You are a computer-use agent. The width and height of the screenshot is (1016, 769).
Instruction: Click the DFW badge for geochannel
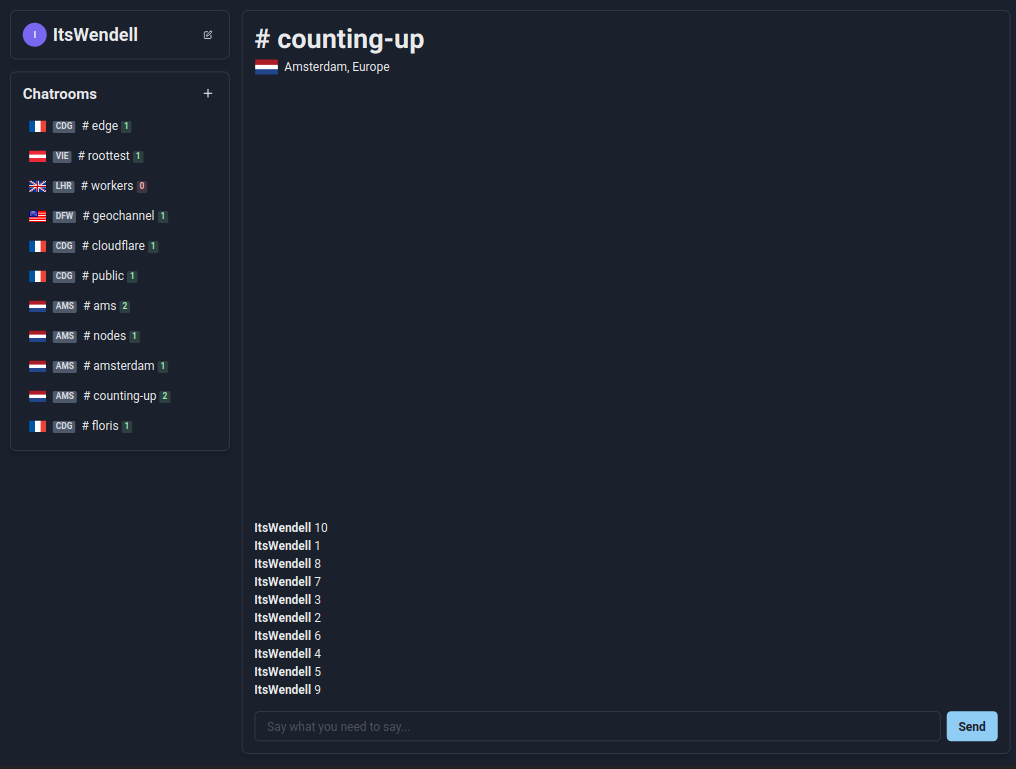[64, 216]
